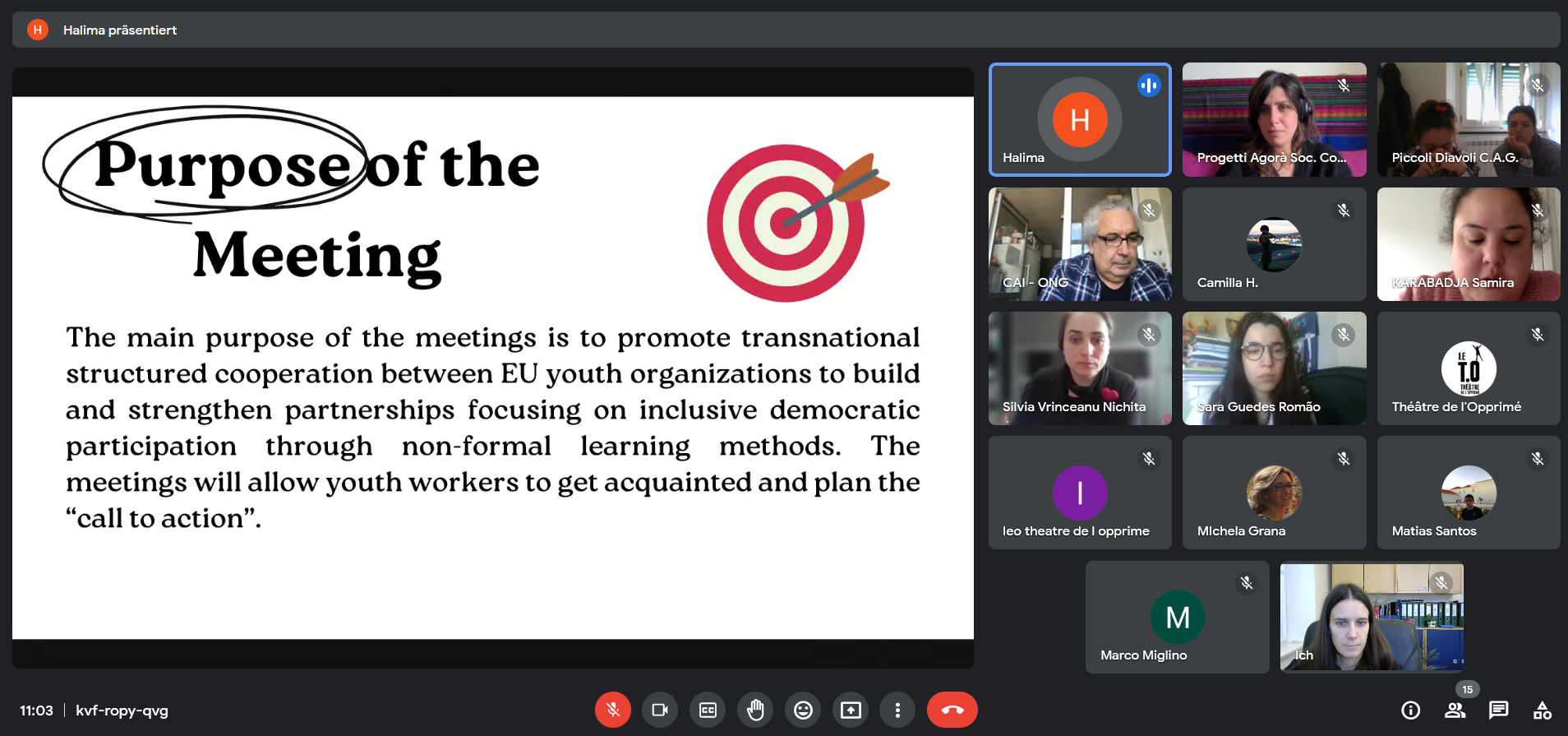
Task: Click leo theatre's purple I avatar
Action: (1080, 493)
